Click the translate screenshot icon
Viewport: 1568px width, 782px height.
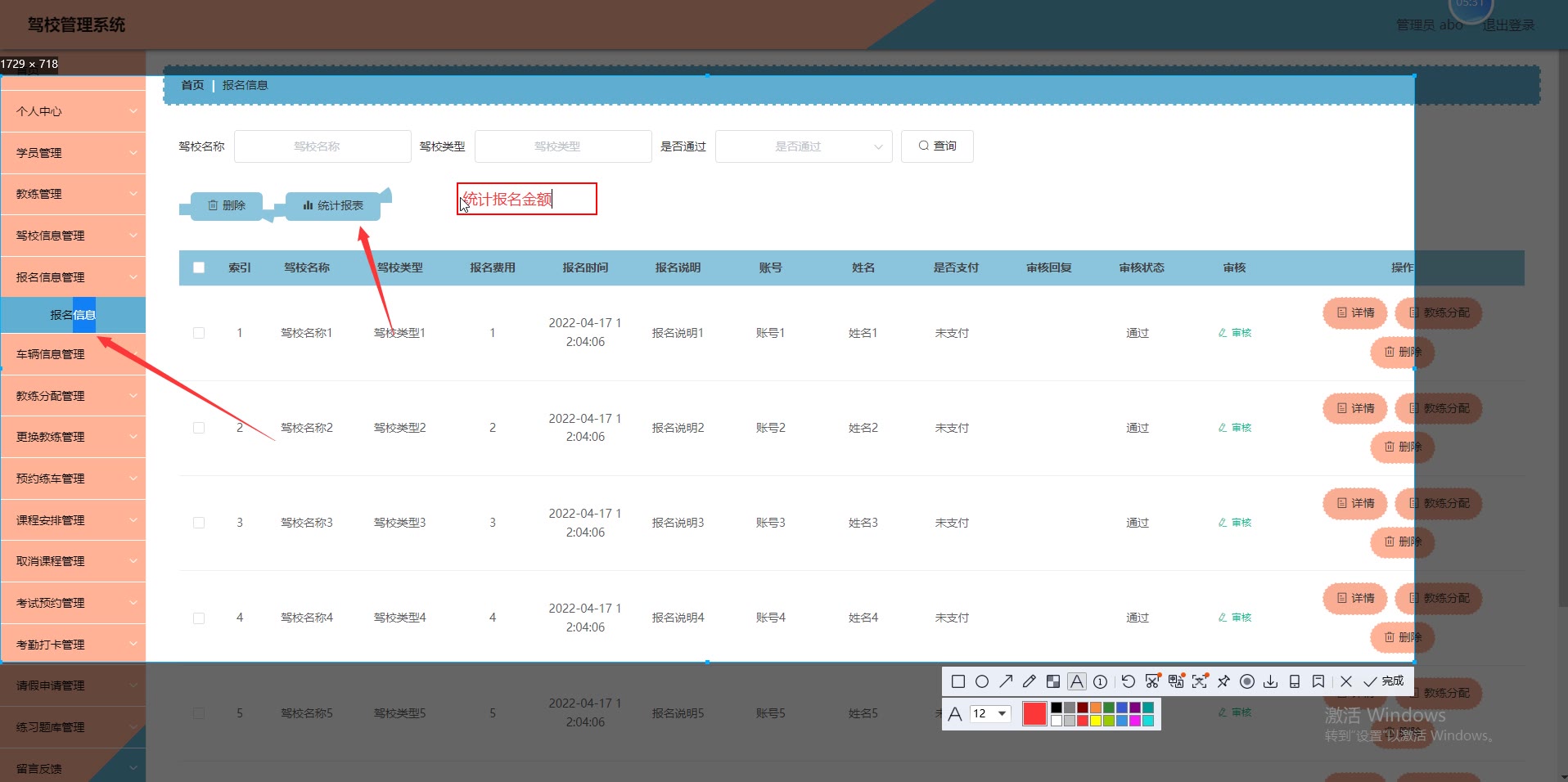click(x=1176, y=681)
